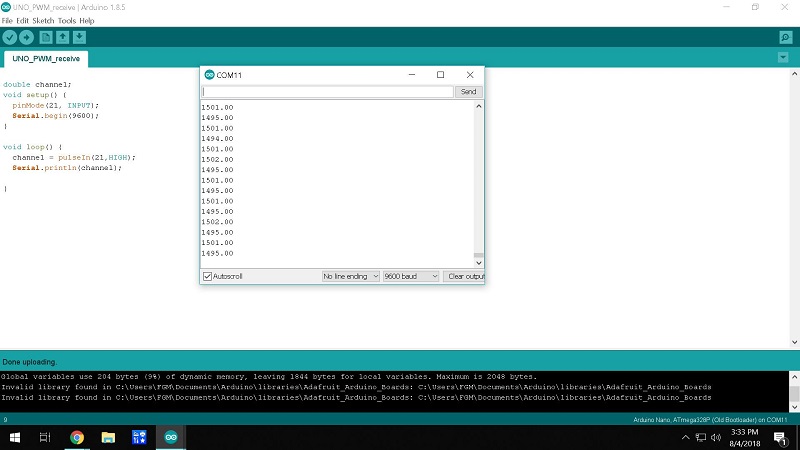Open the tab options dropdown arrow
The image size is (800, 450).
coord(783,58)
